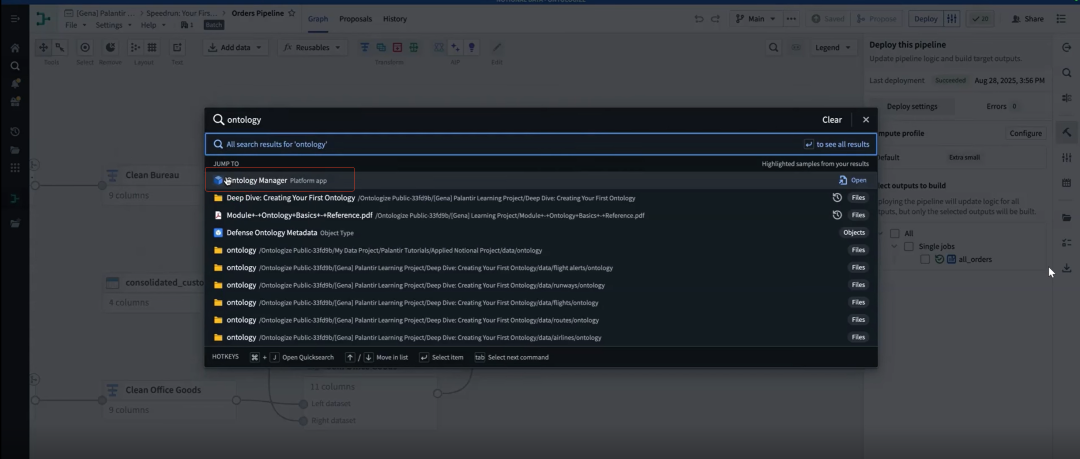Click the Objects tag on Defense Ontology Metadata
Image resolution: width=1080 pixels, height=459 pixels.
pos(854,233)
